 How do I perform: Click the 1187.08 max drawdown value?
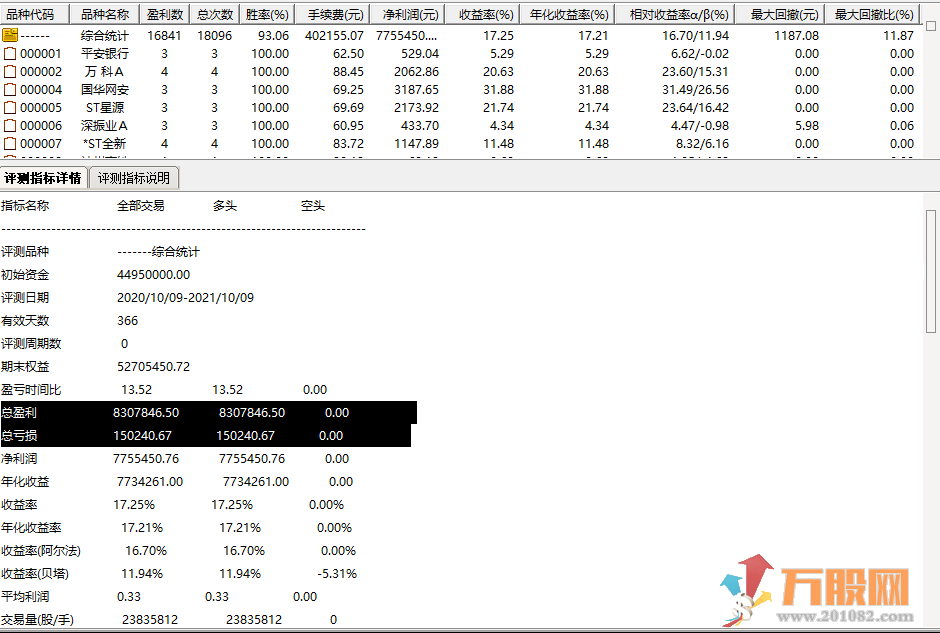coord(796,36)
